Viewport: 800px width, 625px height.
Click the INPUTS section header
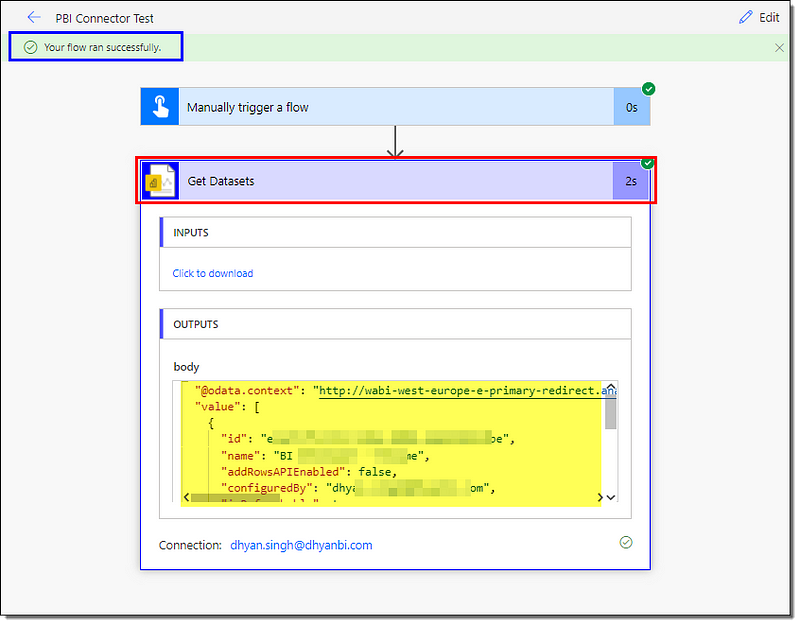click(x=395, y=232)
